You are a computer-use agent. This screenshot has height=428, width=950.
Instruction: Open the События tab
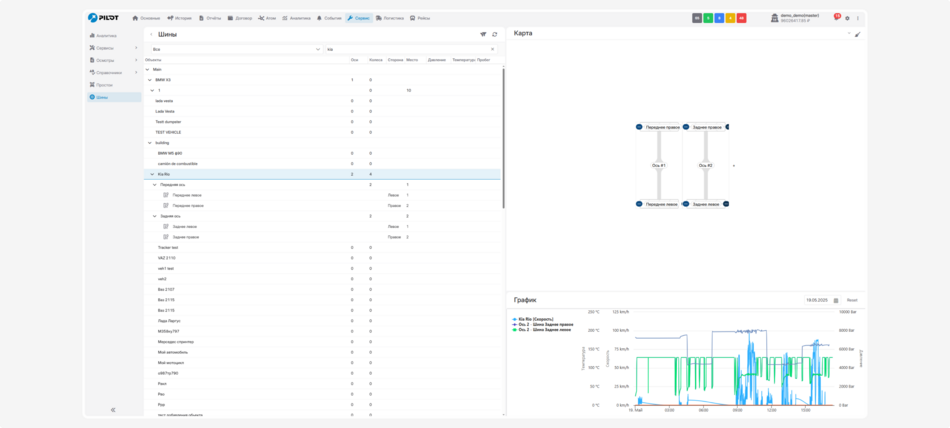tap(329, 18)
